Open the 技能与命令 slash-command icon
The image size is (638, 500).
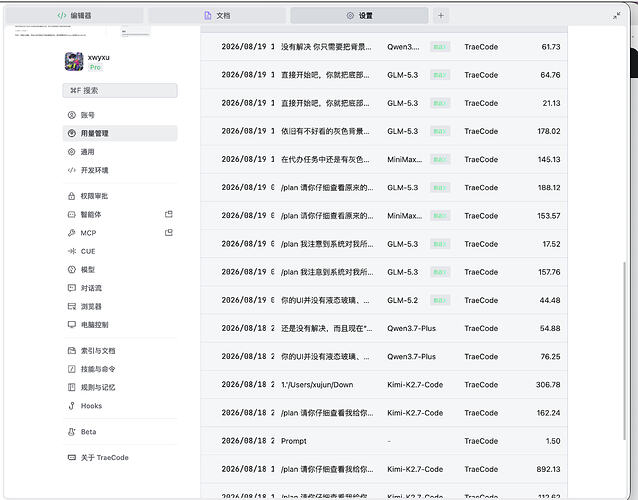click(x=72, y=369)
